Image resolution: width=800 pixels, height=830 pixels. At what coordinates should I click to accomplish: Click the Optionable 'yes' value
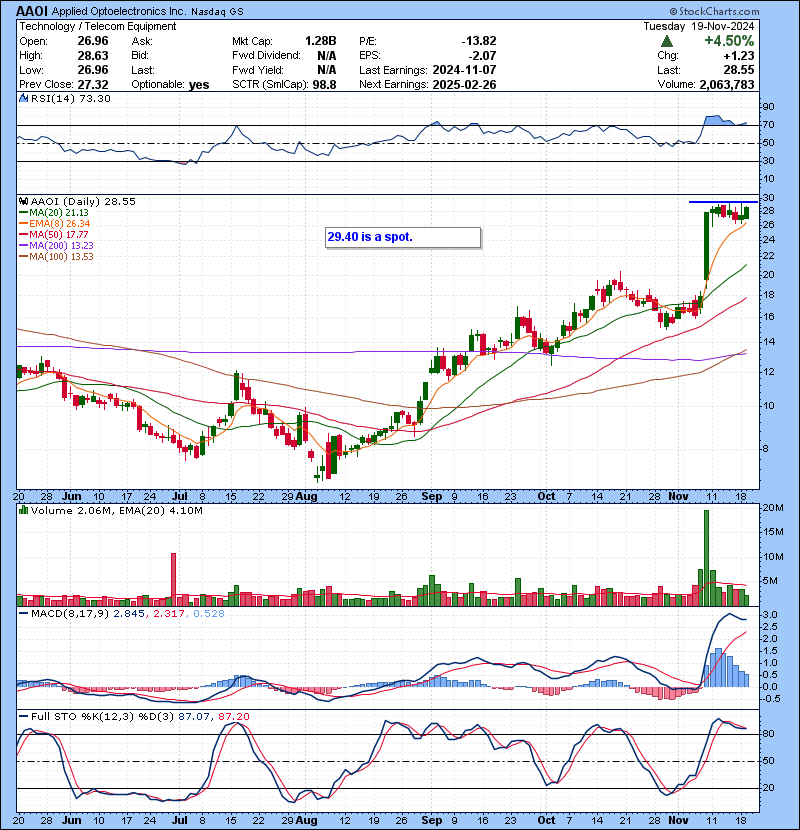(x=199, y=85)
